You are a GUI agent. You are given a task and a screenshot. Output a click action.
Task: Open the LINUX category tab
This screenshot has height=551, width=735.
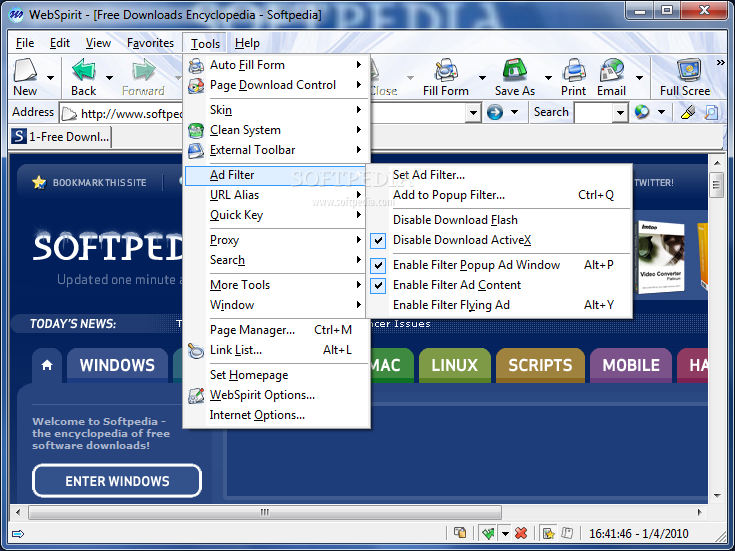click(x=454, y=365)
